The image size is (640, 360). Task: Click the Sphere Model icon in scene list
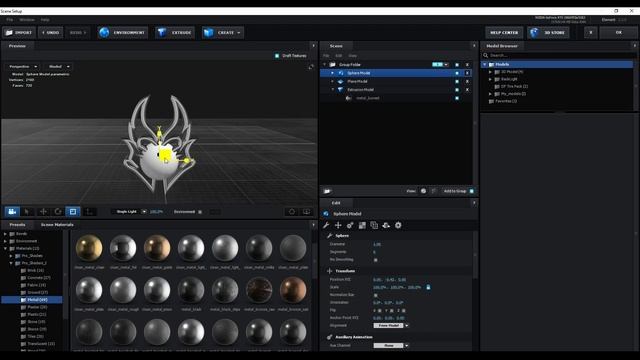coord(341,73)
